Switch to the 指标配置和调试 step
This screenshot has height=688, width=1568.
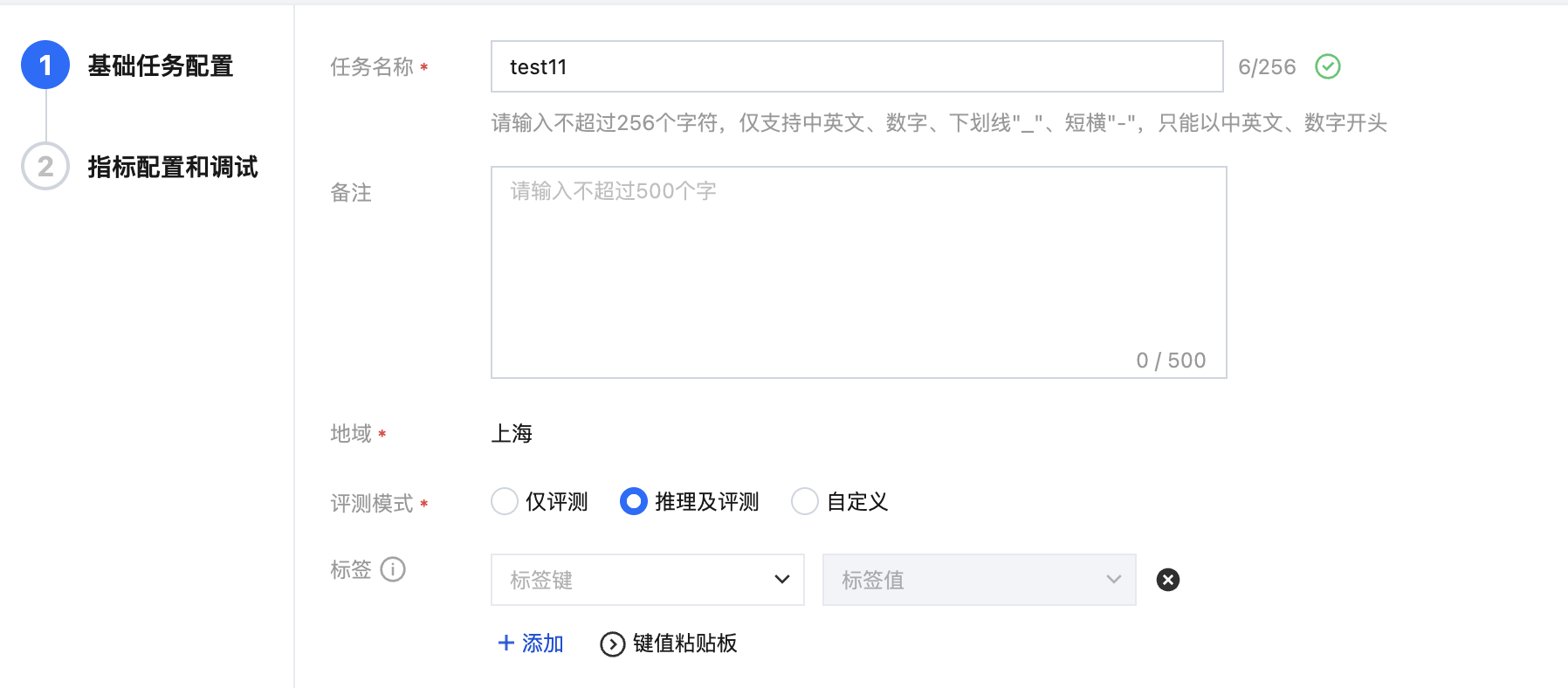tap(173, 166)
